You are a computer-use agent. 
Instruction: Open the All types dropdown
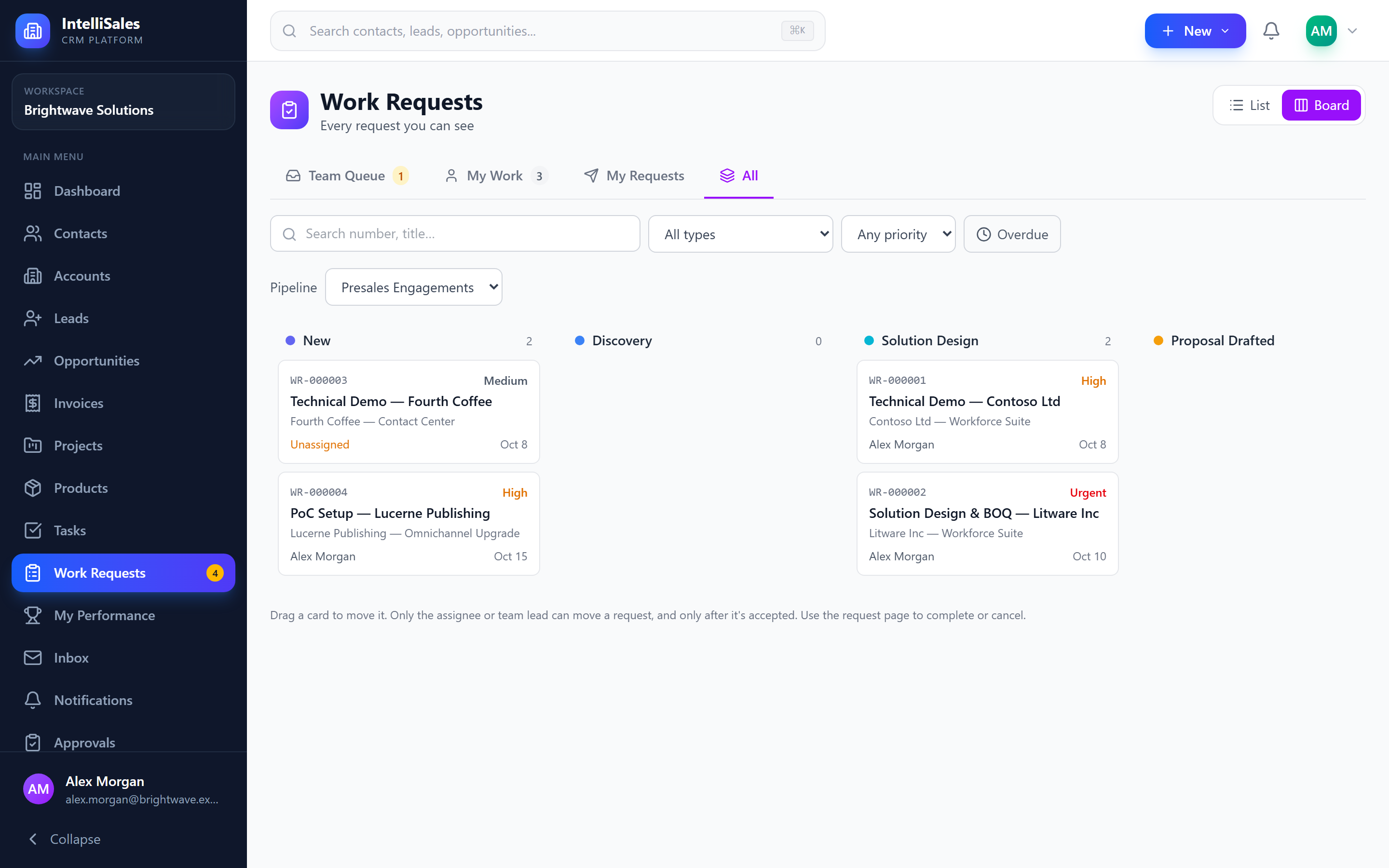(x=740, y=234)
